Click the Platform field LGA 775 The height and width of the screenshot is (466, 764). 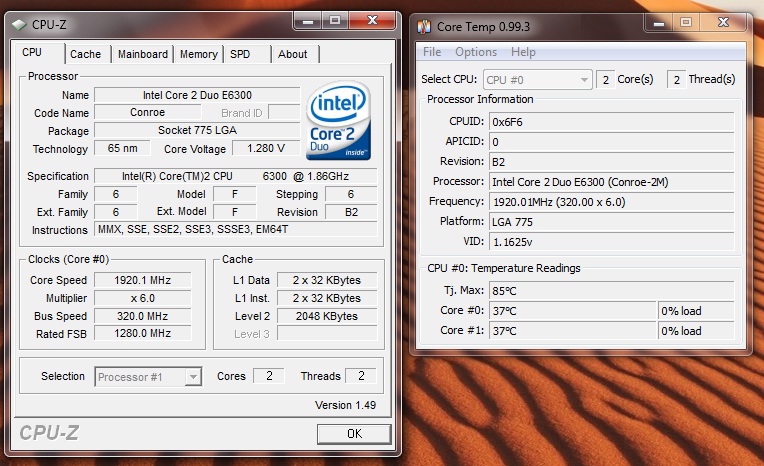pos(611,222)
